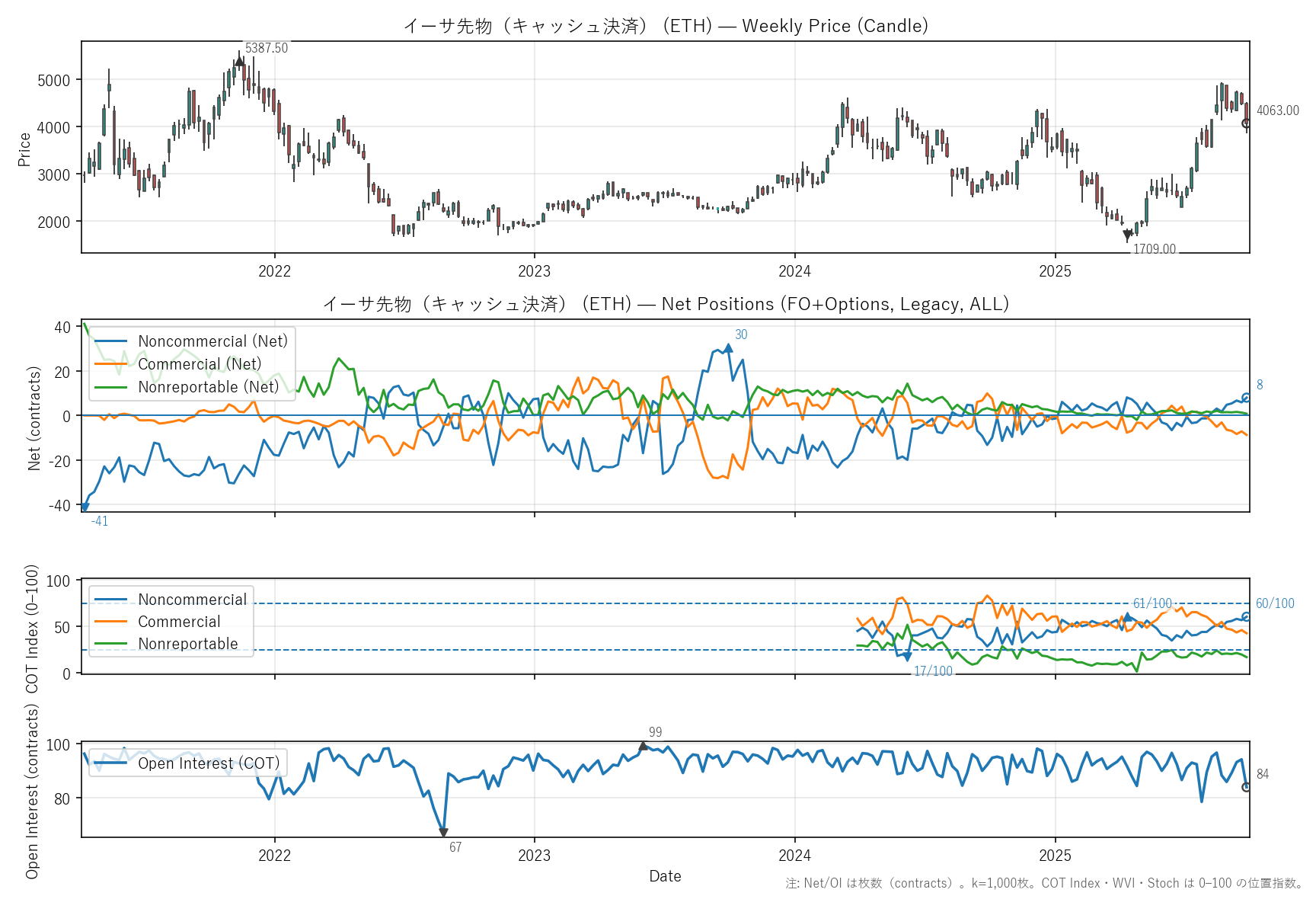This screenshot has height=899, width=1316.
Task: Click the 5387.50 price high triangle marker
Action: (x=240, y=61)
